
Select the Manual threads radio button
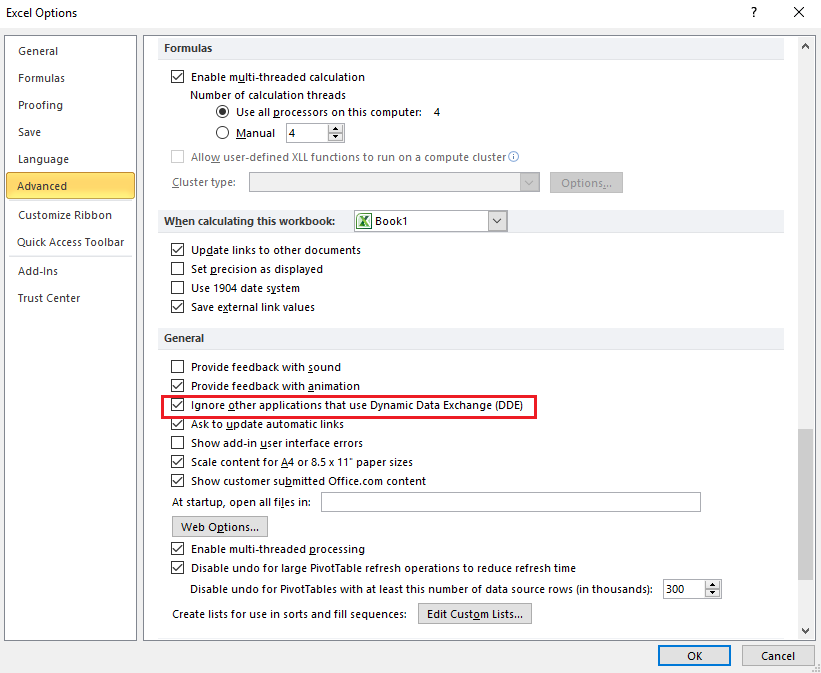[x=223, y=133]
